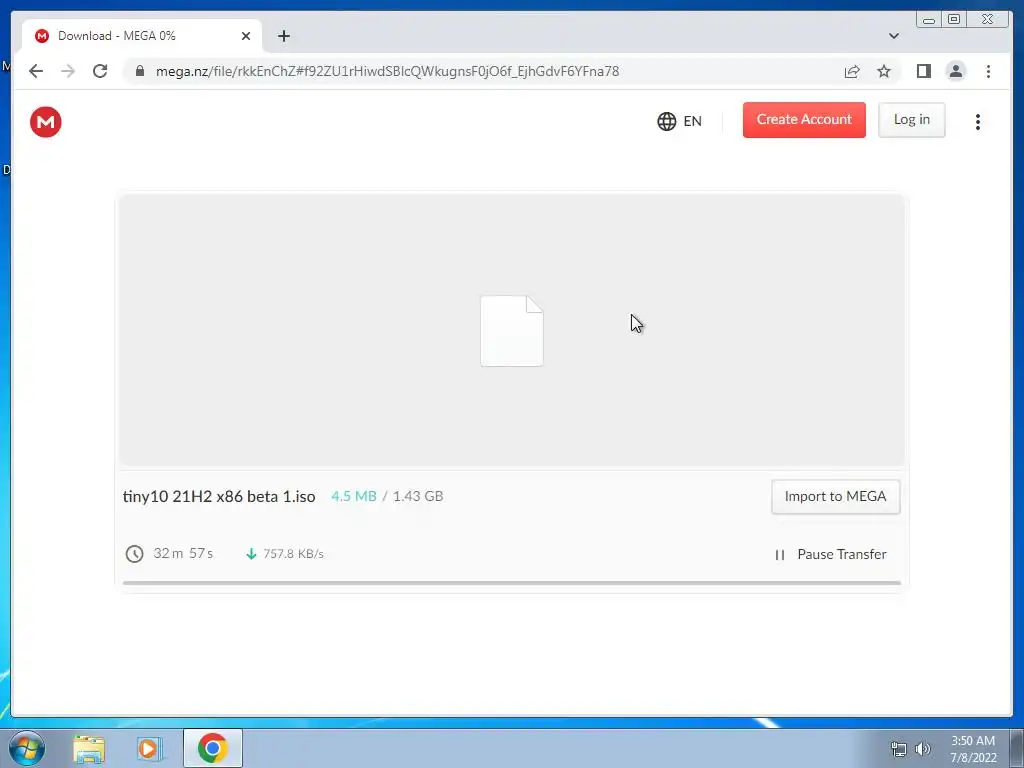The image size is (1024, 768).
Task: Click the file preview placeholder icon
Action: coord(512,331)
